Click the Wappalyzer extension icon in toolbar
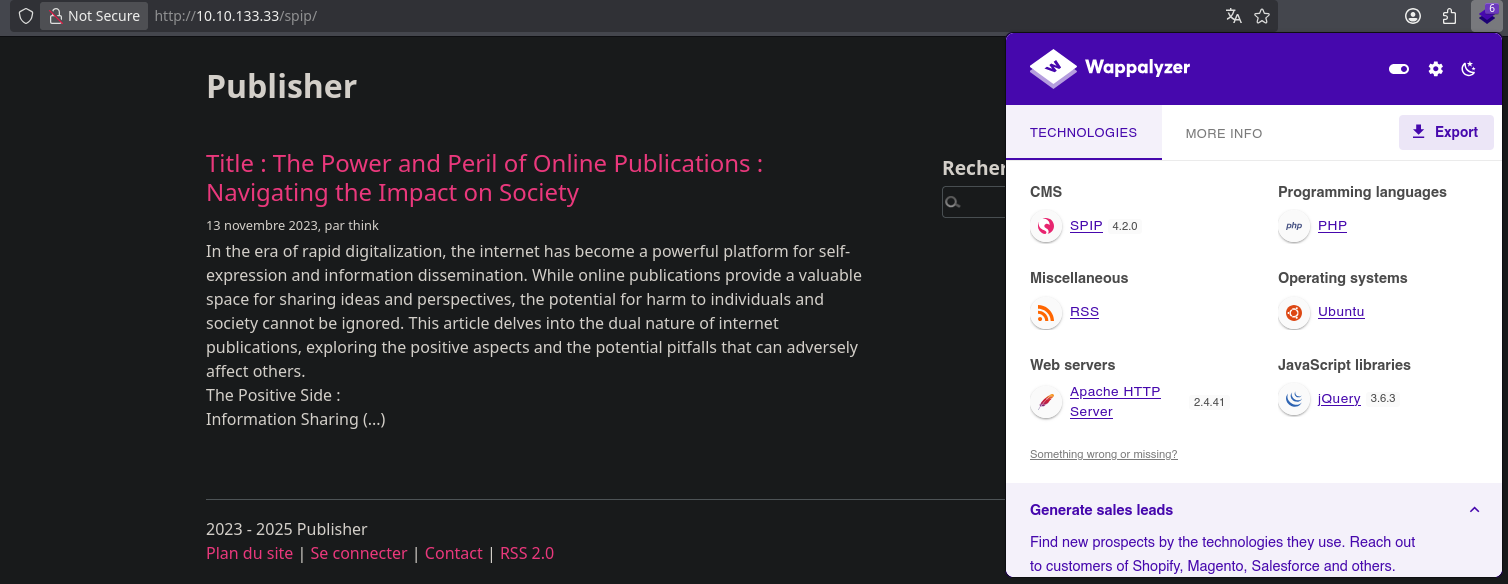This screenshot has height=584, width=1508. (x=1487, y=16)
